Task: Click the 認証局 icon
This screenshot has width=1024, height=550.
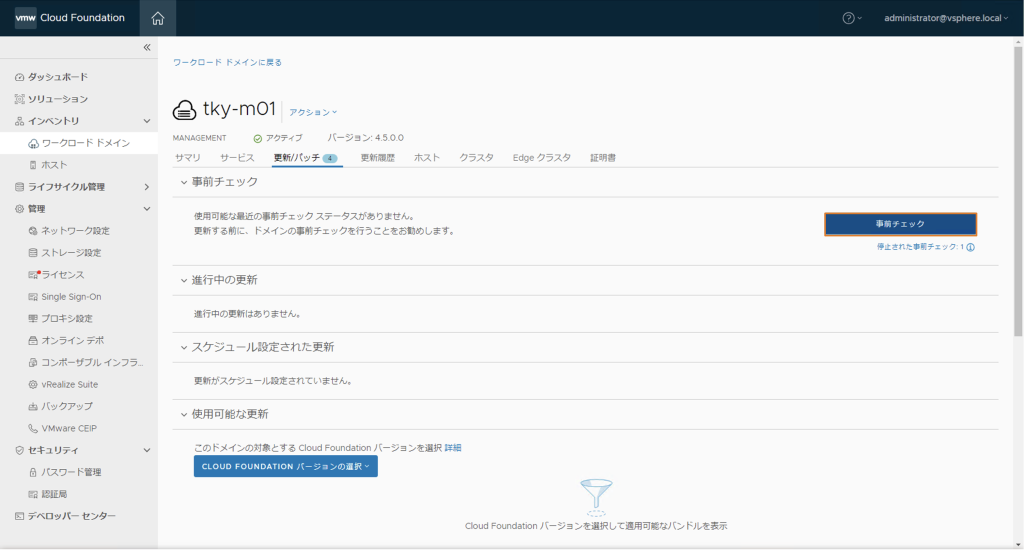Action: [33, 494]
